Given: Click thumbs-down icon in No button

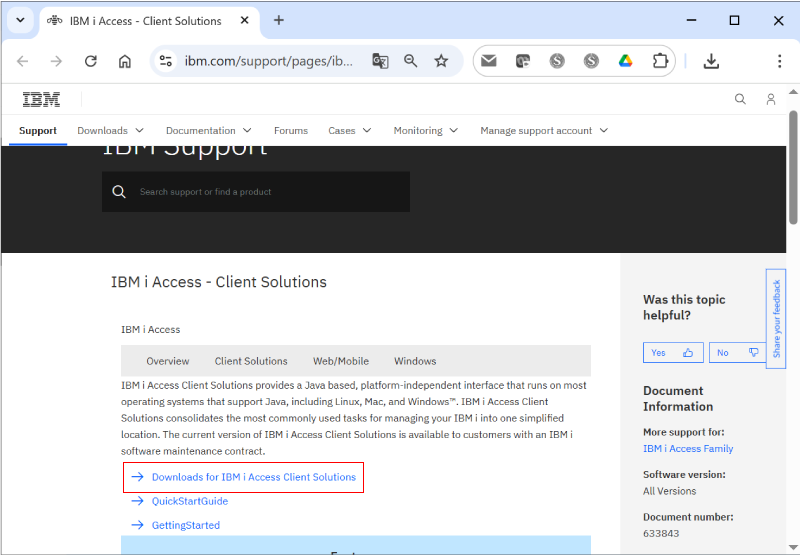Looking at the screenshot, I should pyautogui.click(x=754, y=352).
